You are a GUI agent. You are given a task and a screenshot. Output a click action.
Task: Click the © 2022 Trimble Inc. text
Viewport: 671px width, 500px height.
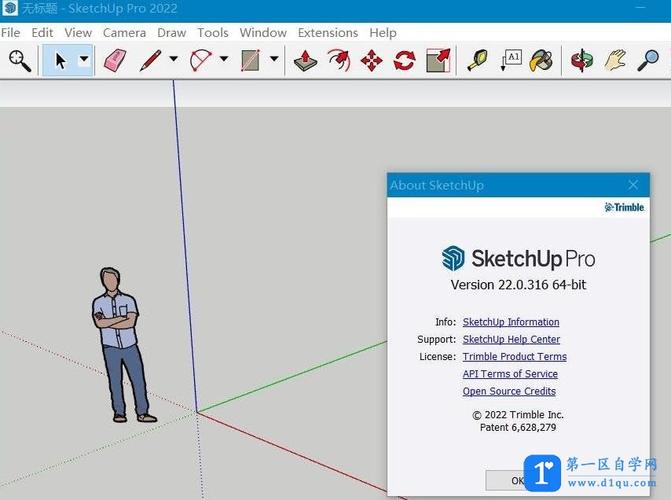click(x=518, y=415)
